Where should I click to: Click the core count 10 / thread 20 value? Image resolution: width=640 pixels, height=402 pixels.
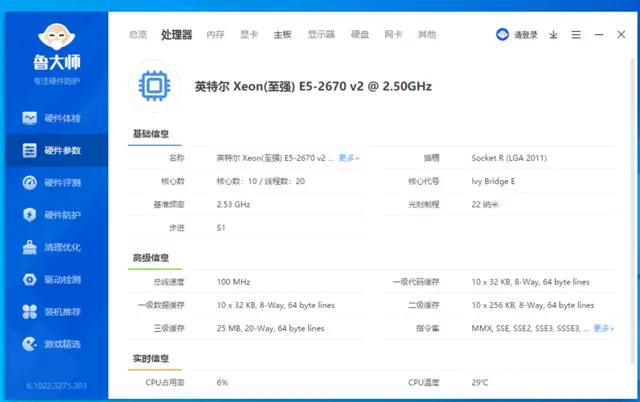tap(261, 181)
